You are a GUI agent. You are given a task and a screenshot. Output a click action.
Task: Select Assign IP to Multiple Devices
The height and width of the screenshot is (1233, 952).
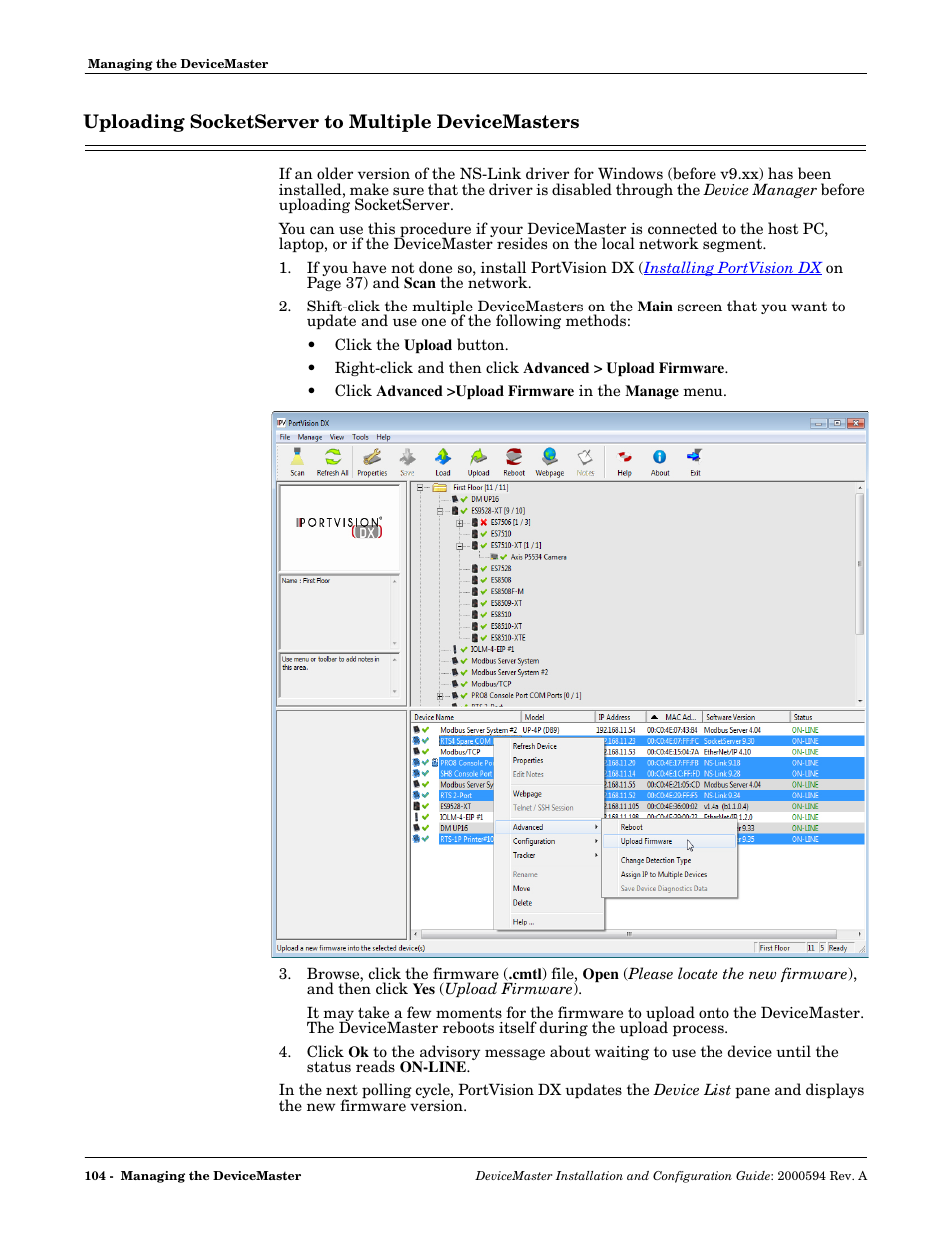[x=671, y=874]
